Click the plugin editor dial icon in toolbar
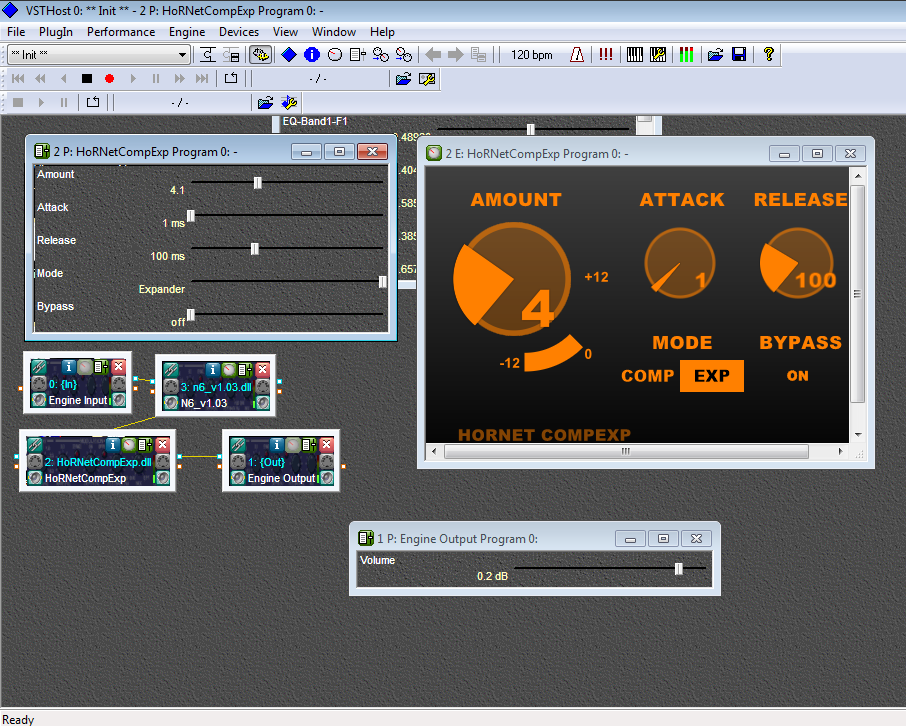This screenshot has width=906, height=726. tap(335, 55)
